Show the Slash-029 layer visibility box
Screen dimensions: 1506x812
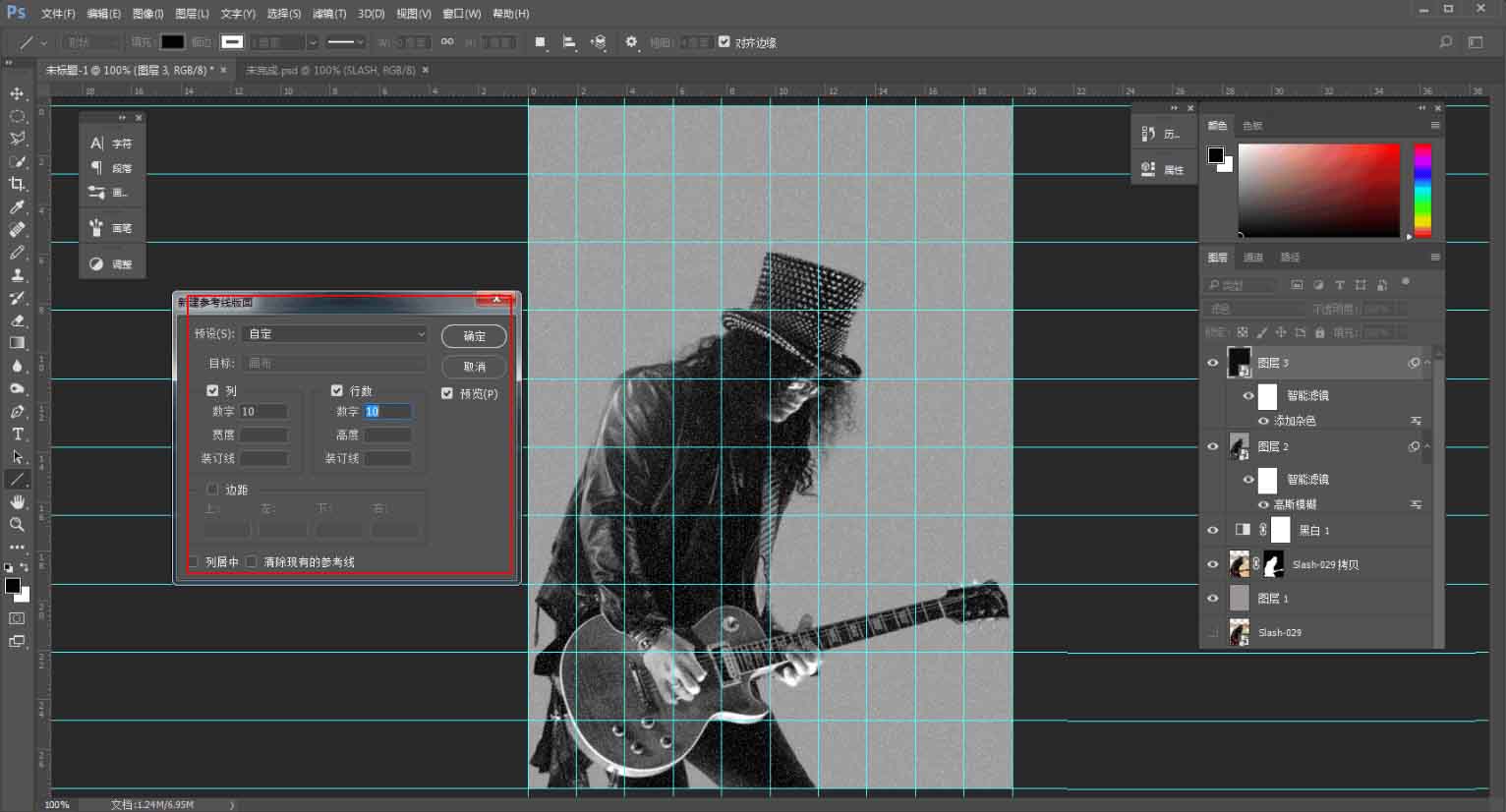click(1212, 632)
